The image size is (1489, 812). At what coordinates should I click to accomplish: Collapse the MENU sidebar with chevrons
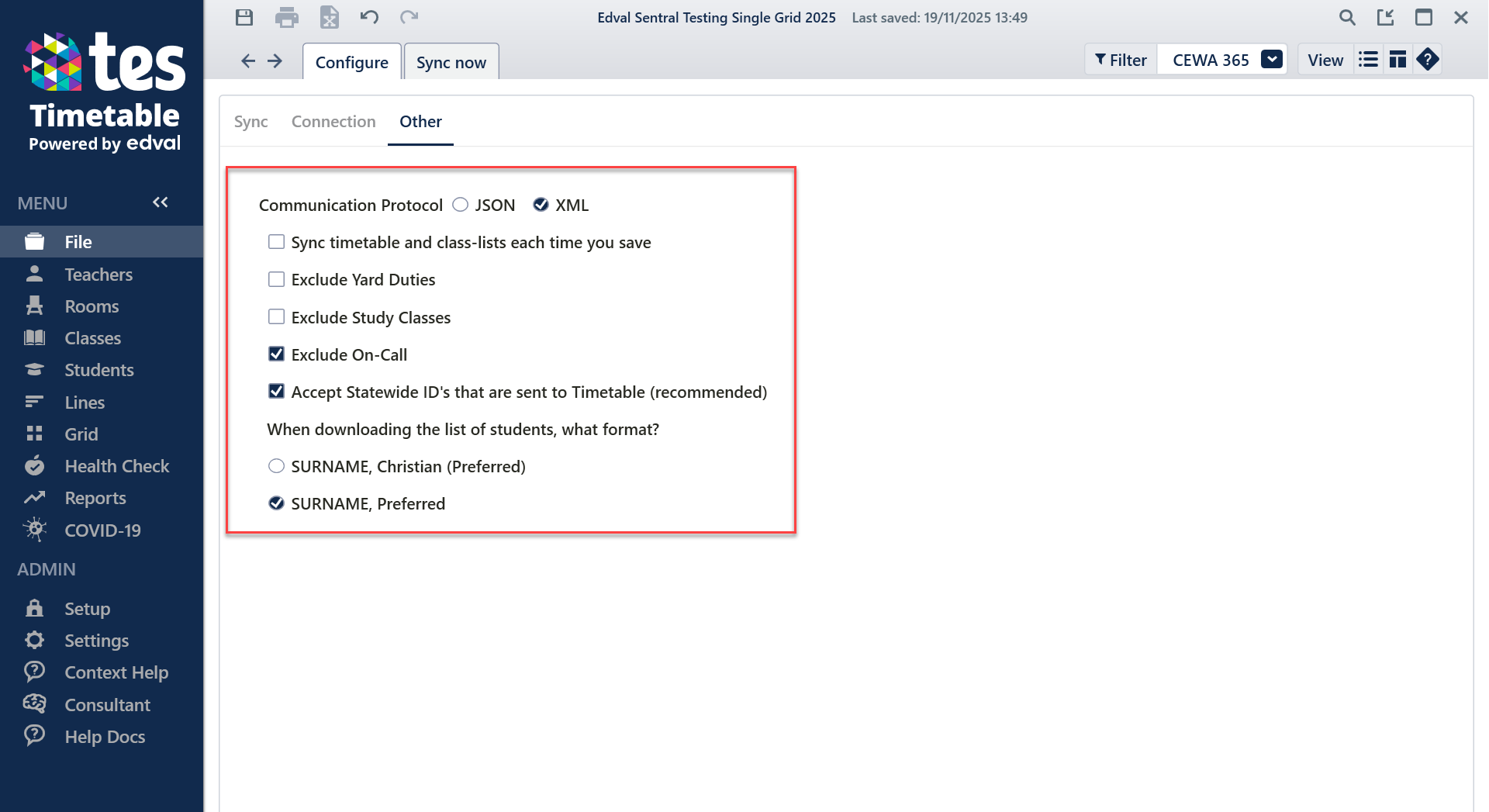pos(161,202)
